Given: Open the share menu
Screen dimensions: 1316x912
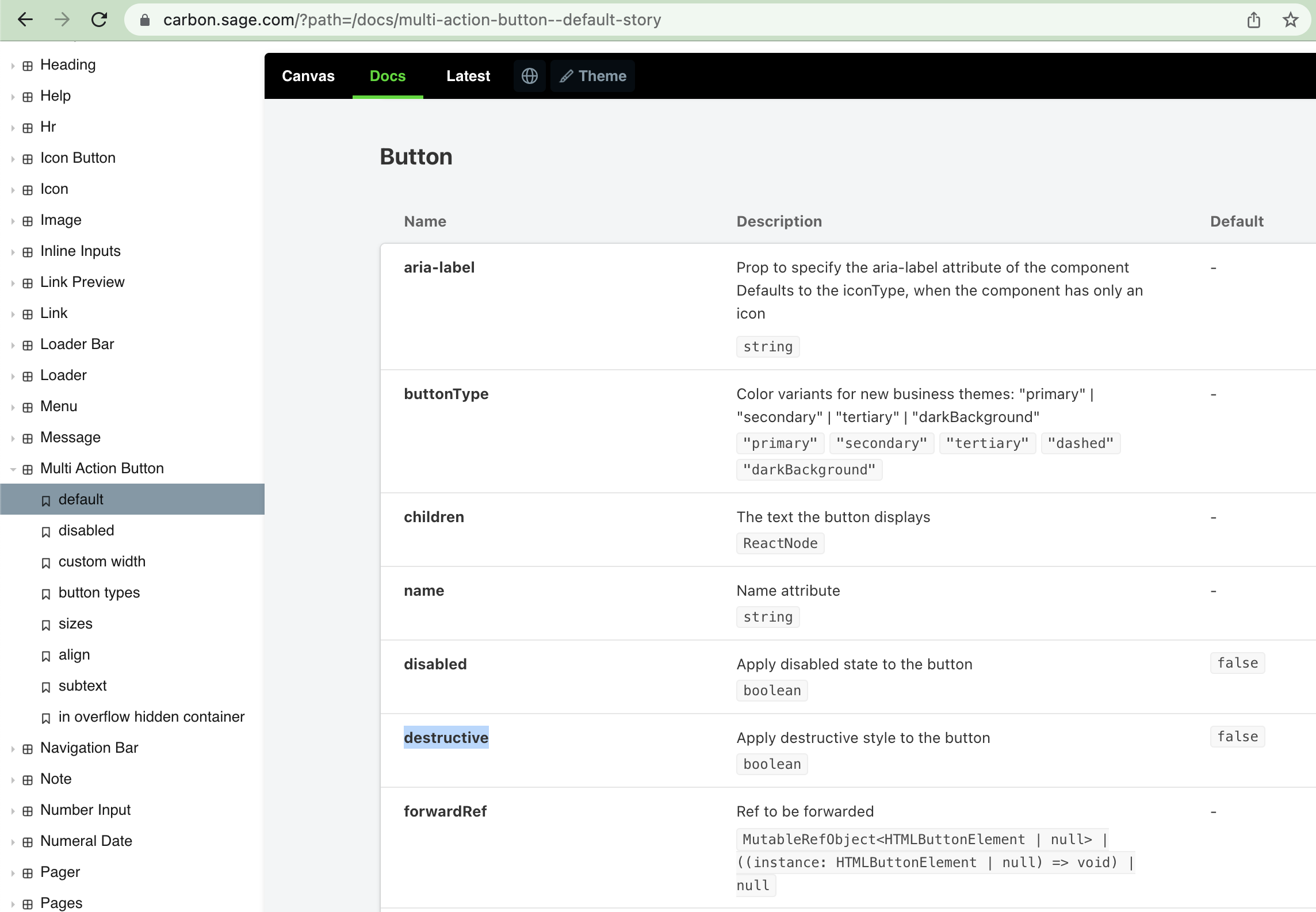Looking at the screenshot, I should 1254,20.
